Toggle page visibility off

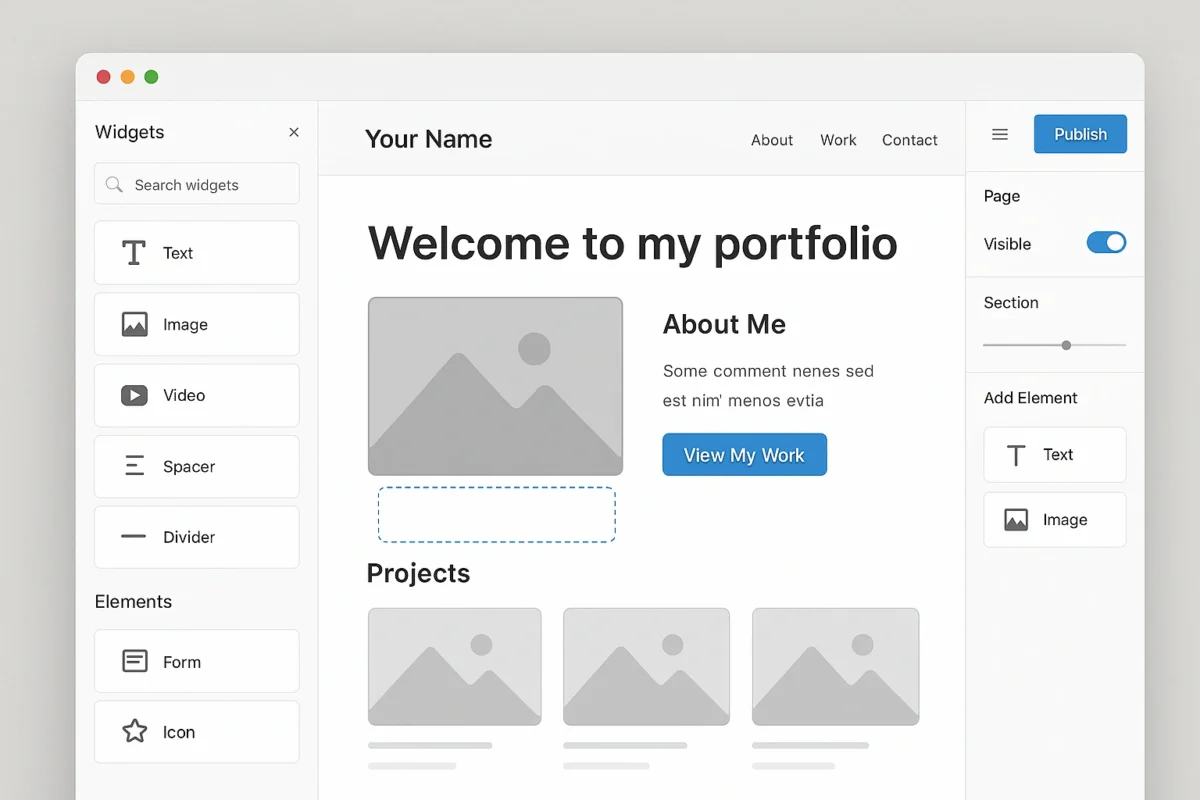(x=1106, y=242)
